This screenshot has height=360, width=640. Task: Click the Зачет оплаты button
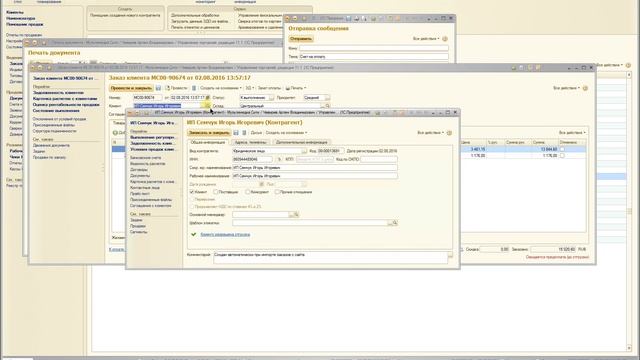[269, 88]
